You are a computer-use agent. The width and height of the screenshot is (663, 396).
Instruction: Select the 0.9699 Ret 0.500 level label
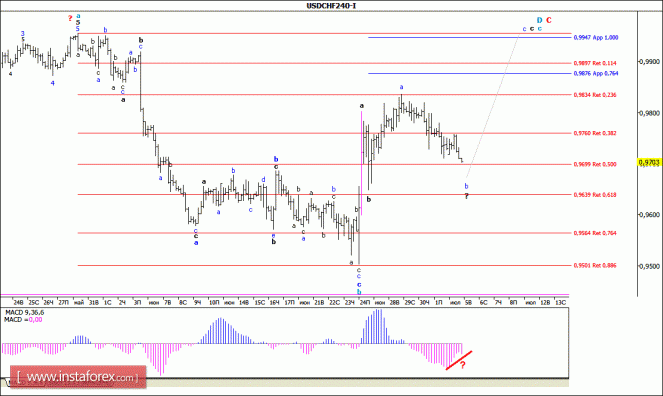click(595, 164)
